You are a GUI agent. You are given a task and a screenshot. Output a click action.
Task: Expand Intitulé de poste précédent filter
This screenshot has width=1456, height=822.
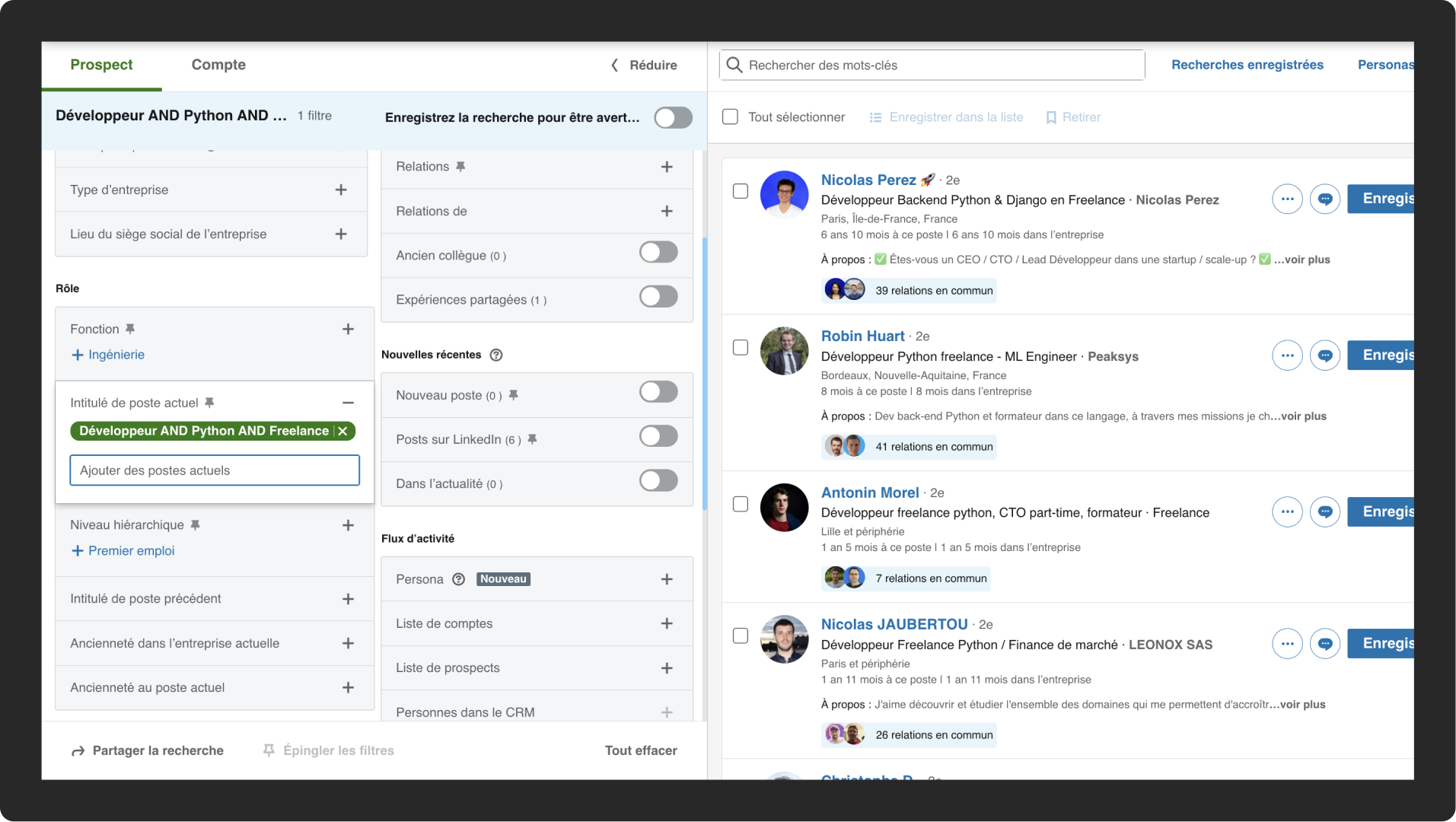pos(348,599)
